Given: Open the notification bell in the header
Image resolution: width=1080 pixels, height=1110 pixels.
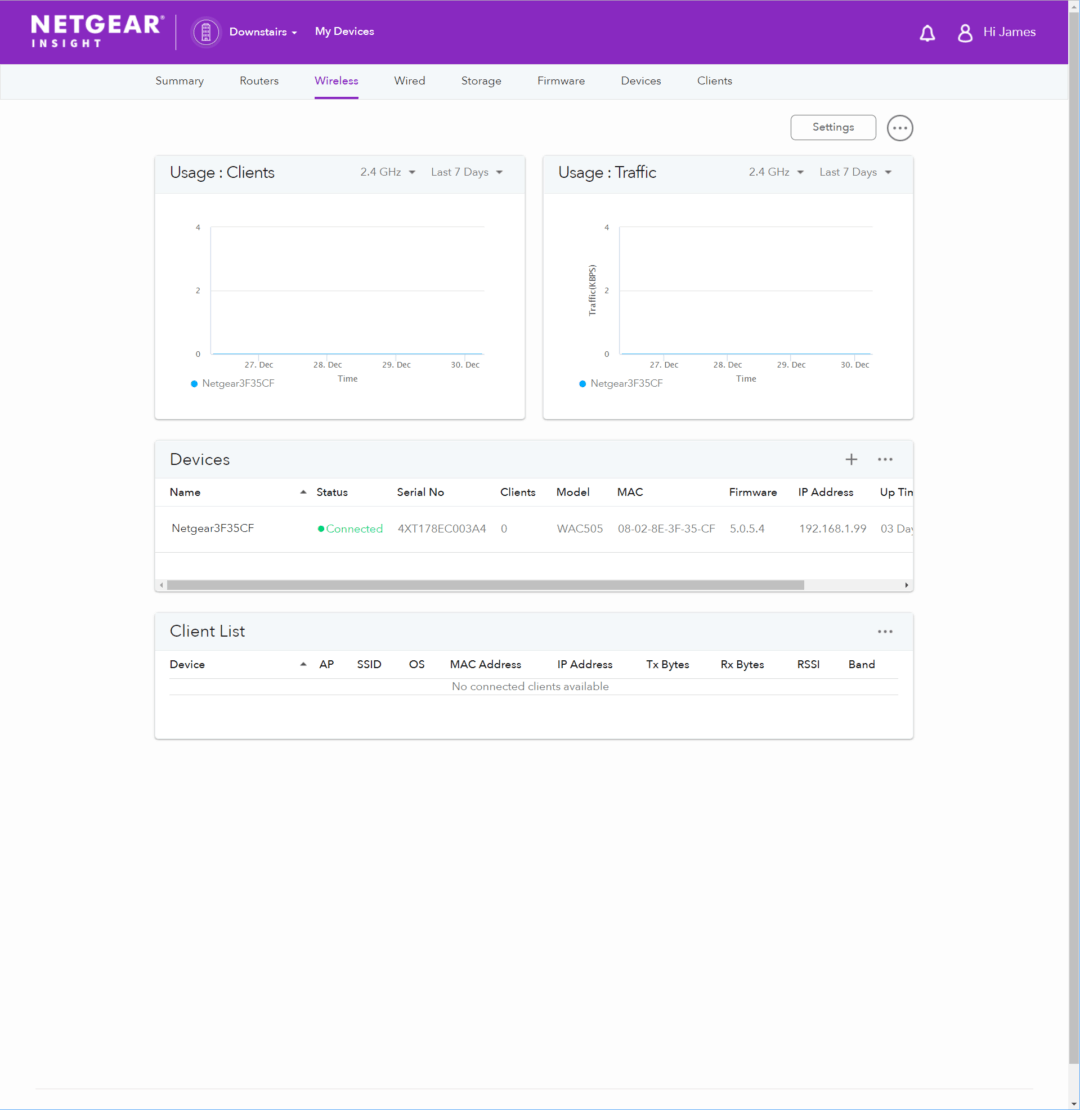Looking at the screenshot, I should point(927,31).
